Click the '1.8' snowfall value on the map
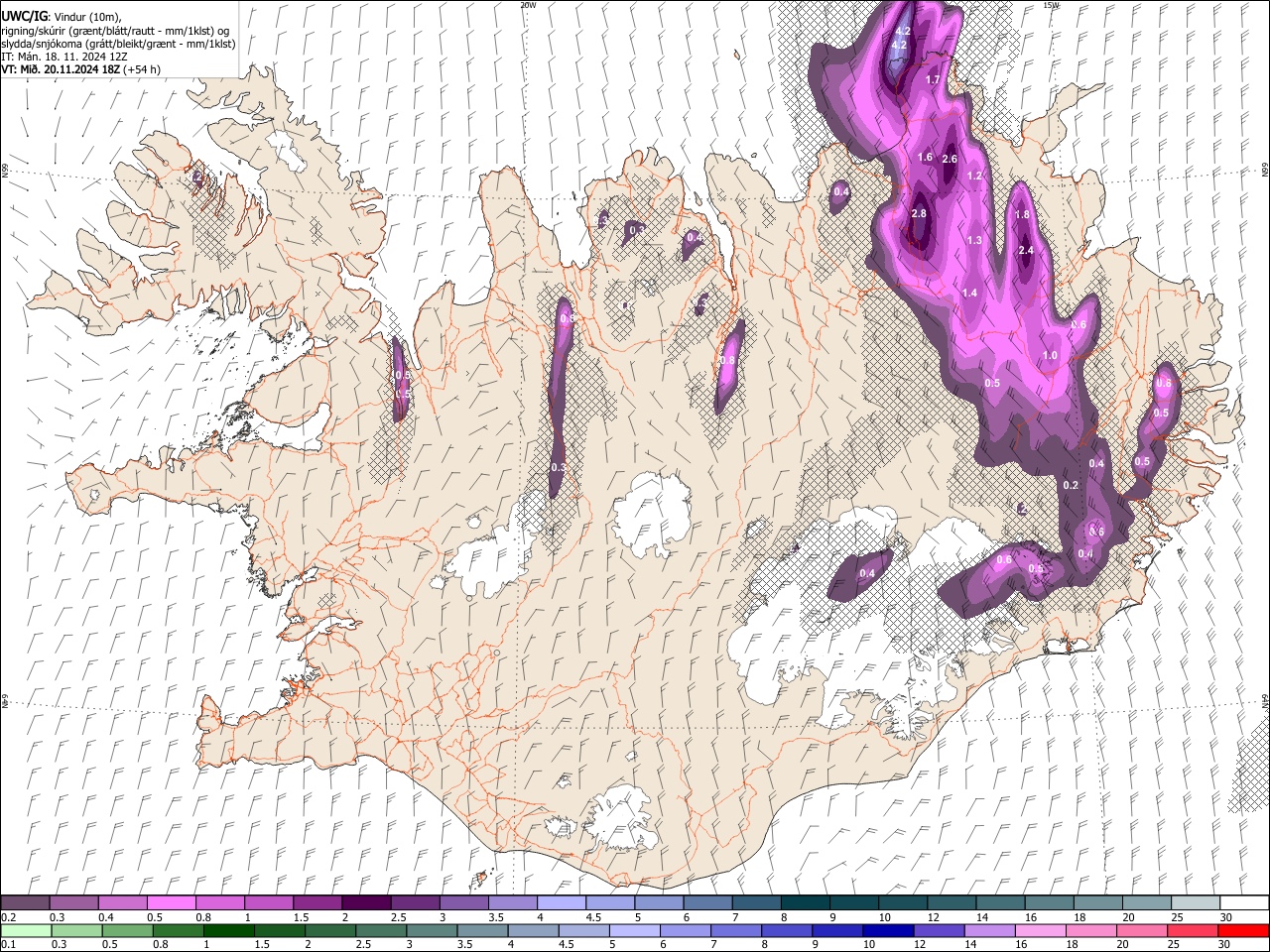 [1022, 215]
